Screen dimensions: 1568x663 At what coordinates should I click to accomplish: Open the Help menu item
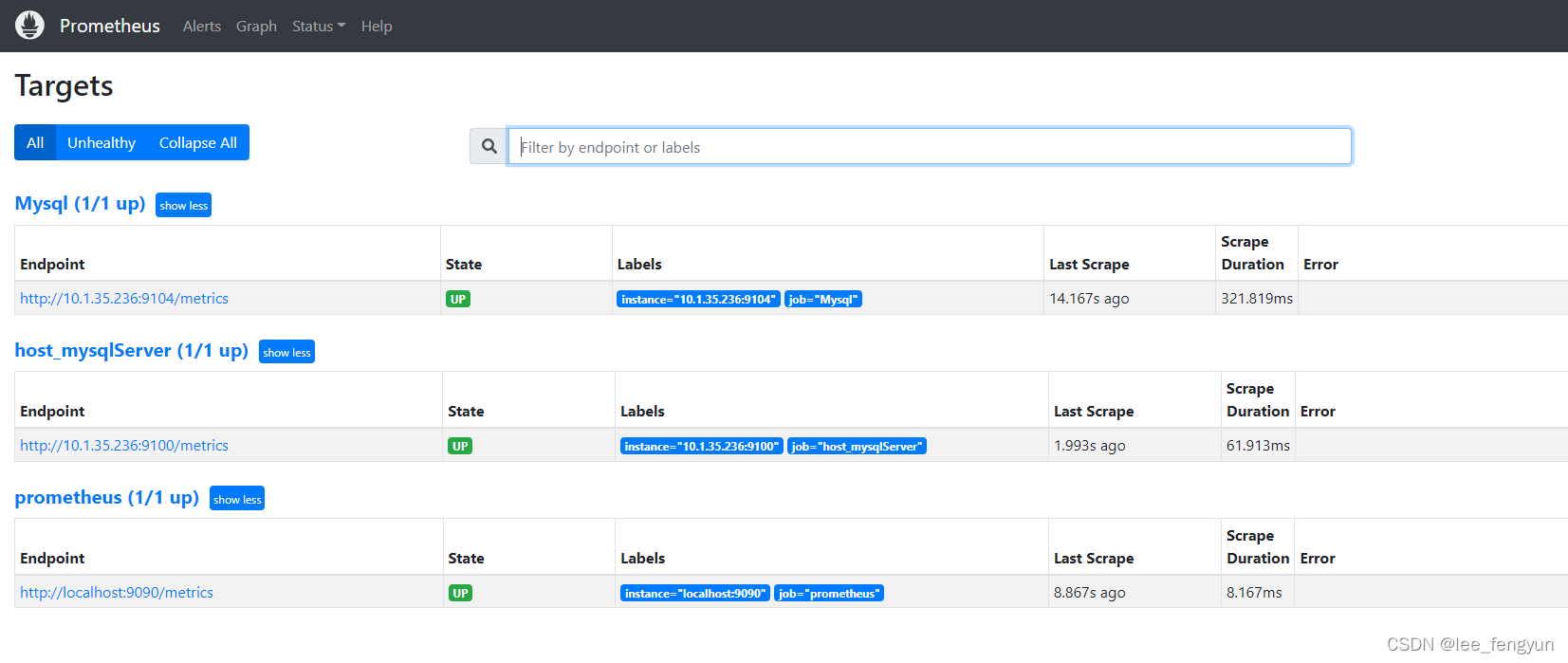click(x=377, y=26)
